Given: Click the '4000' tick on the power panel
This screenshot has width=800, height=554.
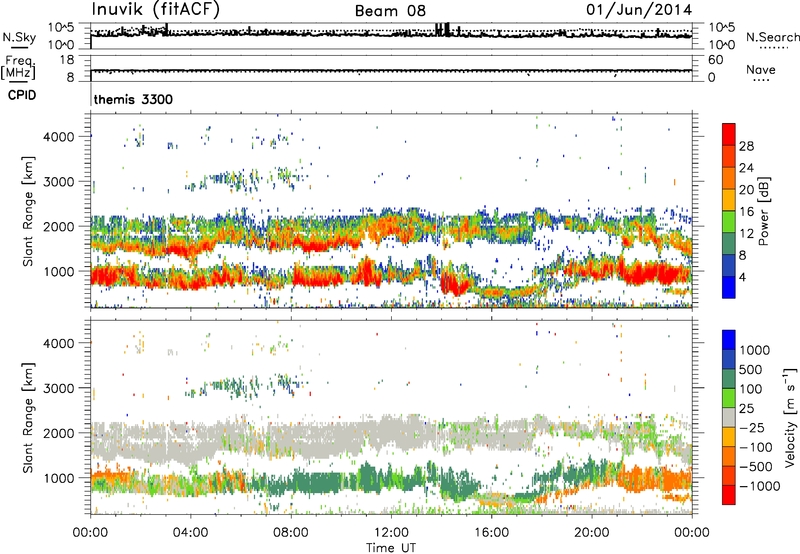Looking at the screenshot, I should pos(59,137).
